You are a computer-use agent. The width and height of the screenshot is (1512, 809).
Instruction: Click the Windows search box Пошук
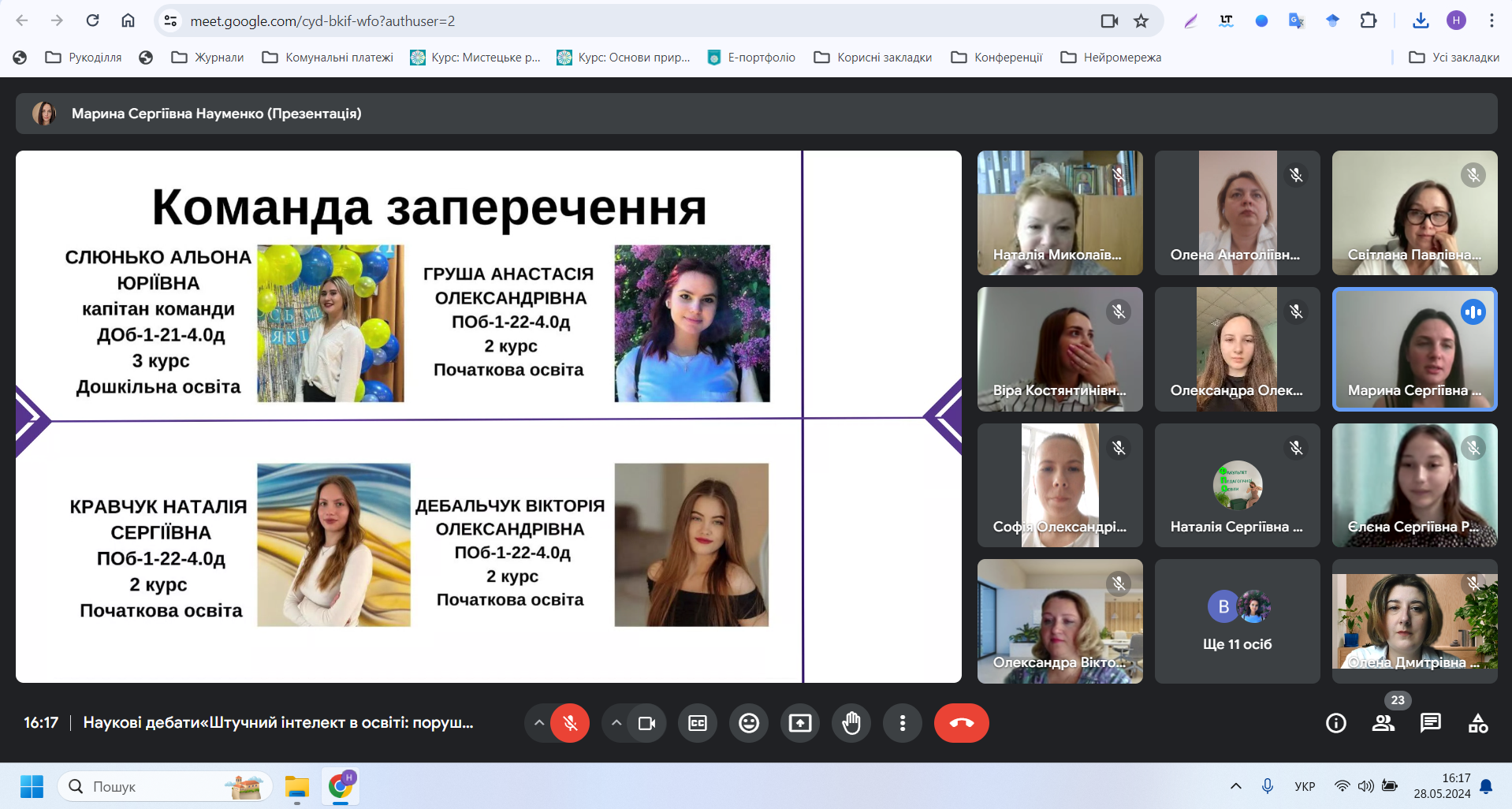click(158, 786)
